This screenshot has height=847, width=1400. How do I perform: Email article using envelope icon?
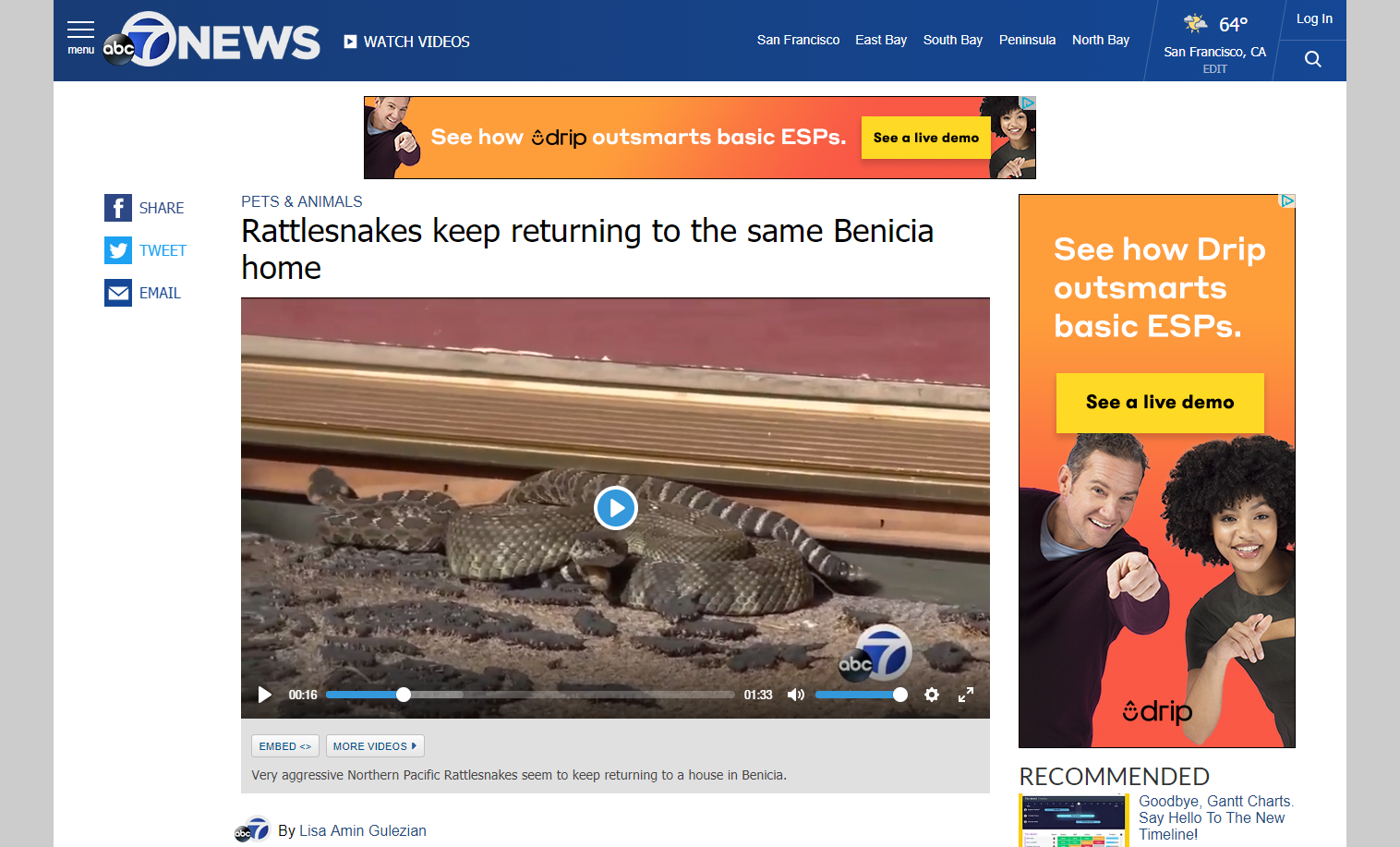coord(118,293)
